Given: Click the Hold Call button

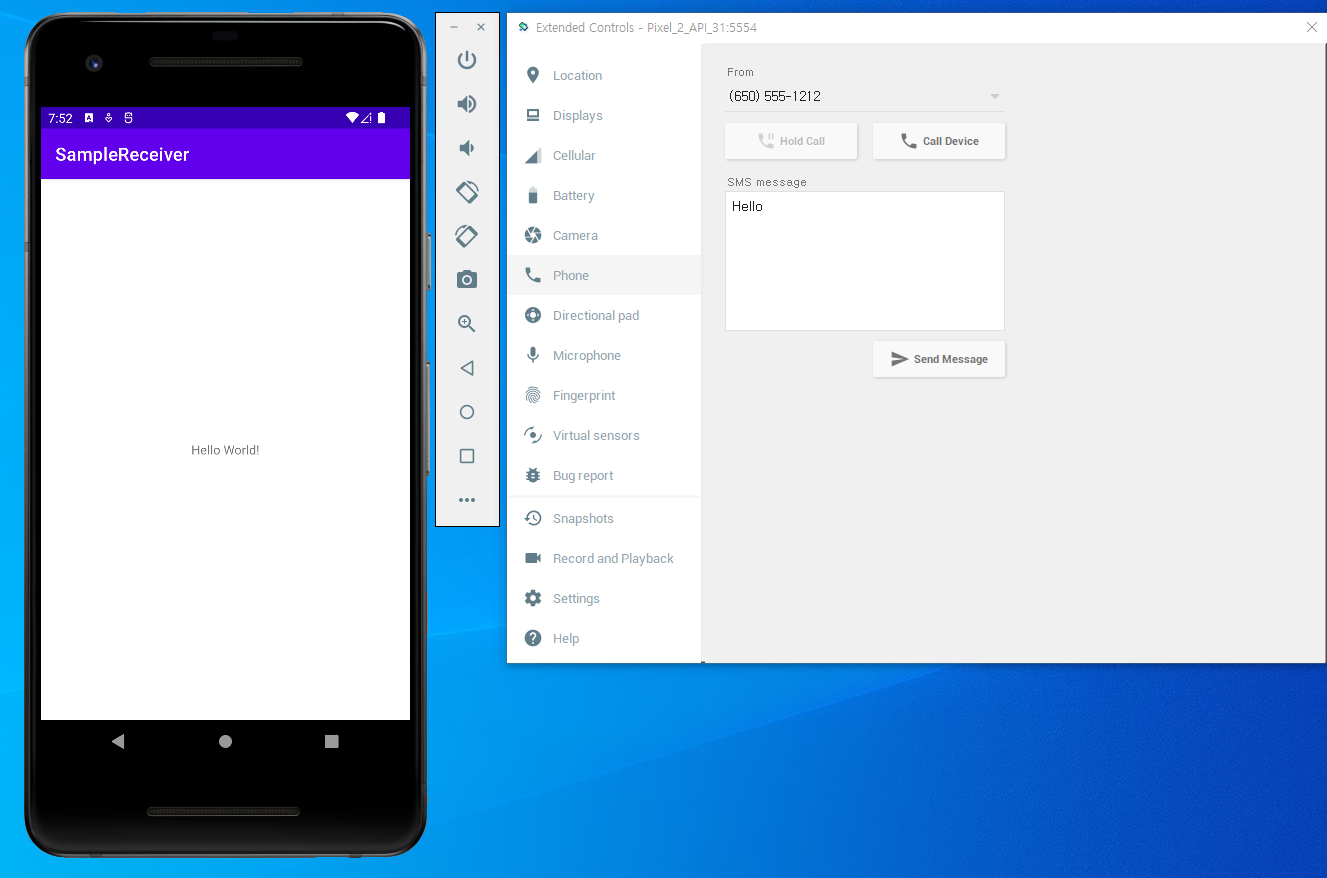Looking at the screenshot, I should (791, 141).
